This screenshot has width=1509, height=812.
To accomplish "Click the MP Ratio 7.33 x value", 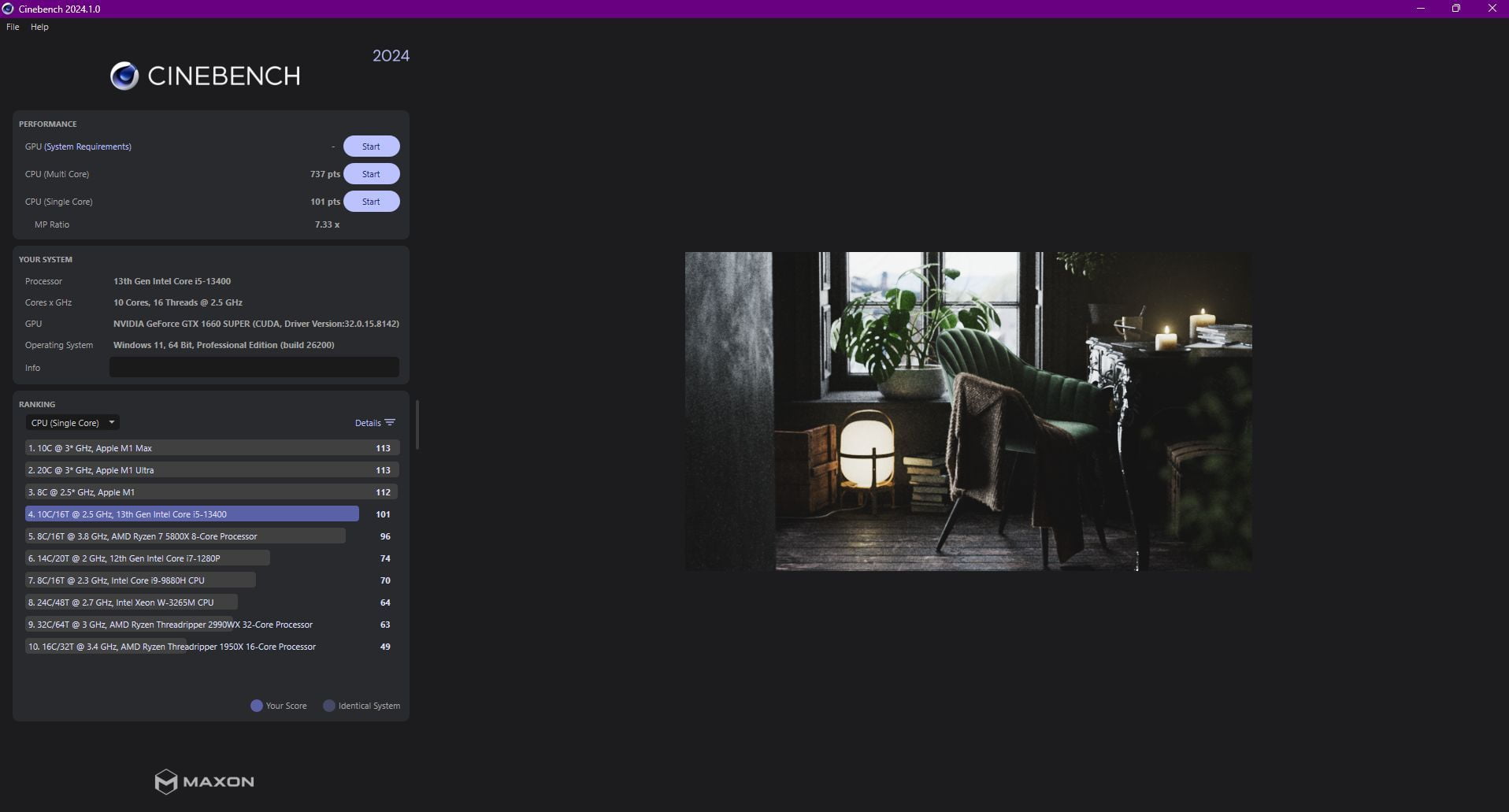I will (327, 224).
